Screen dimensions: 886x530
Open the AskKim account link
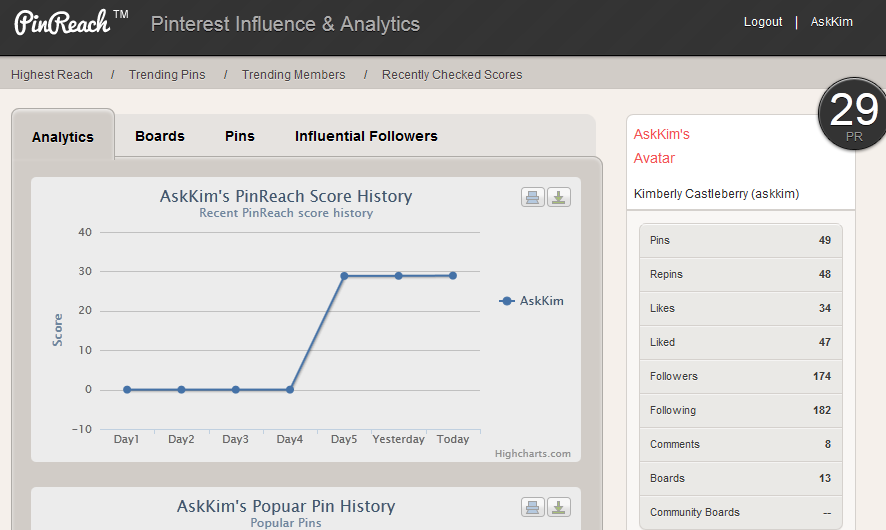click(832, 22)
